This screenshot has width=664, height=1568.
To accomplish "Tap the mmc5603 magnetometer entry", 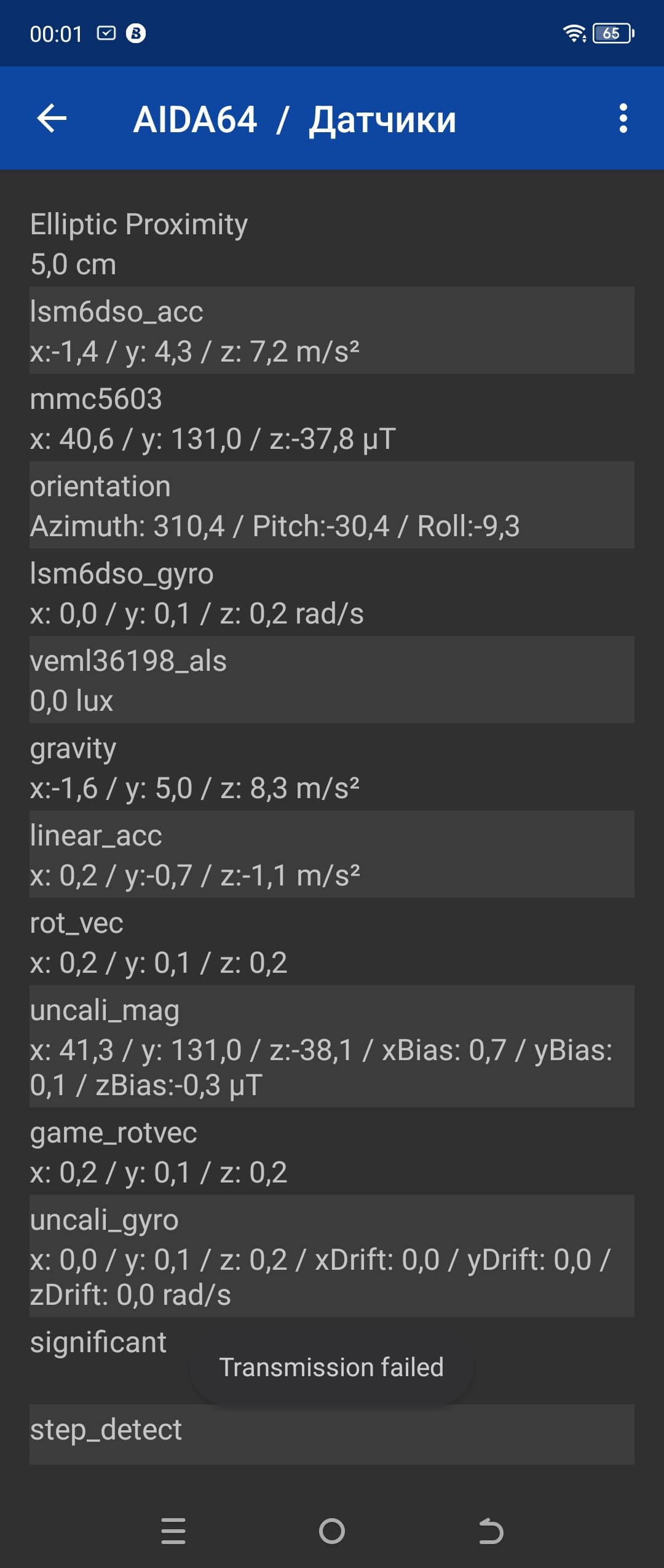I will click(x=331, y=418).
